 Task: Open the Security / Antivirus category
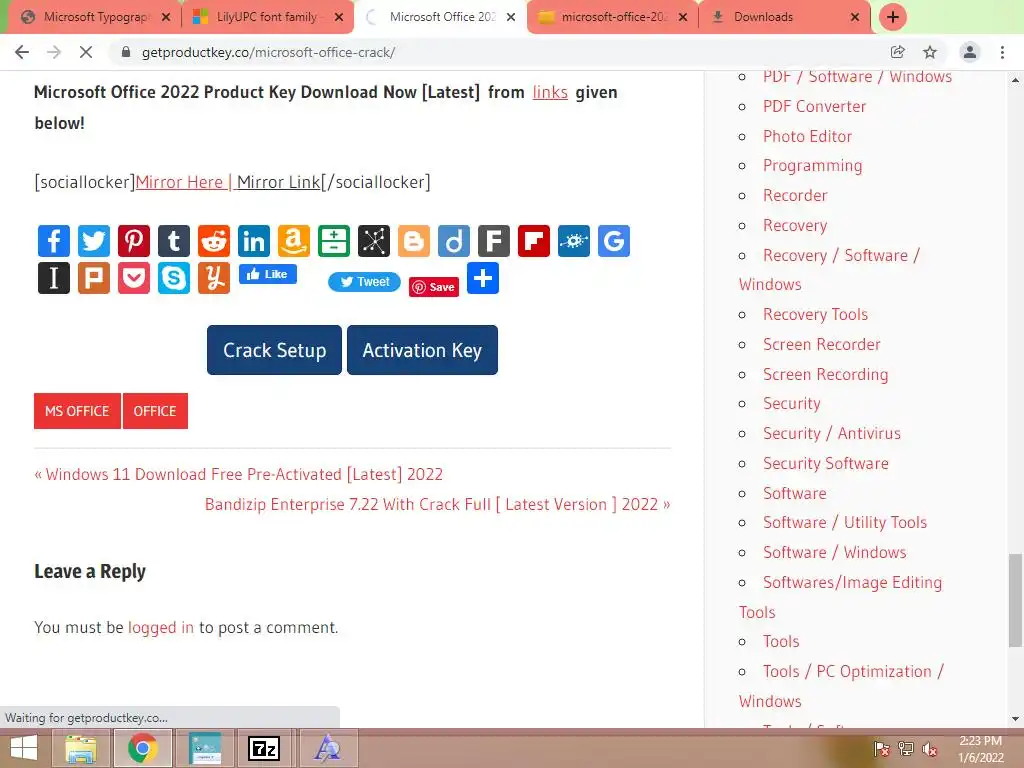(831, 434)
